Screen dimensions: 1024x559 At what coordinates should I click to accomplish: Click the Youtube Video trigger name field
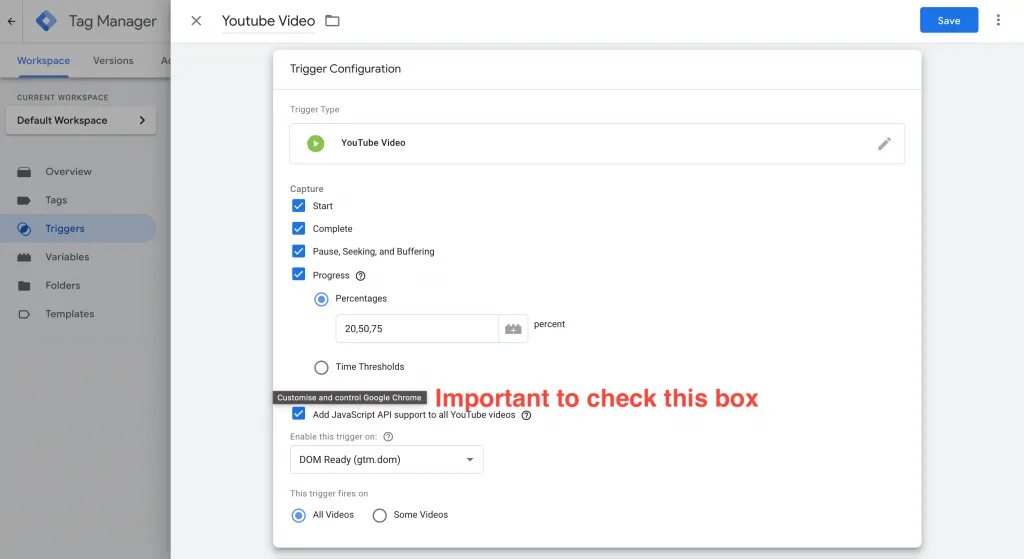point(268,21)
